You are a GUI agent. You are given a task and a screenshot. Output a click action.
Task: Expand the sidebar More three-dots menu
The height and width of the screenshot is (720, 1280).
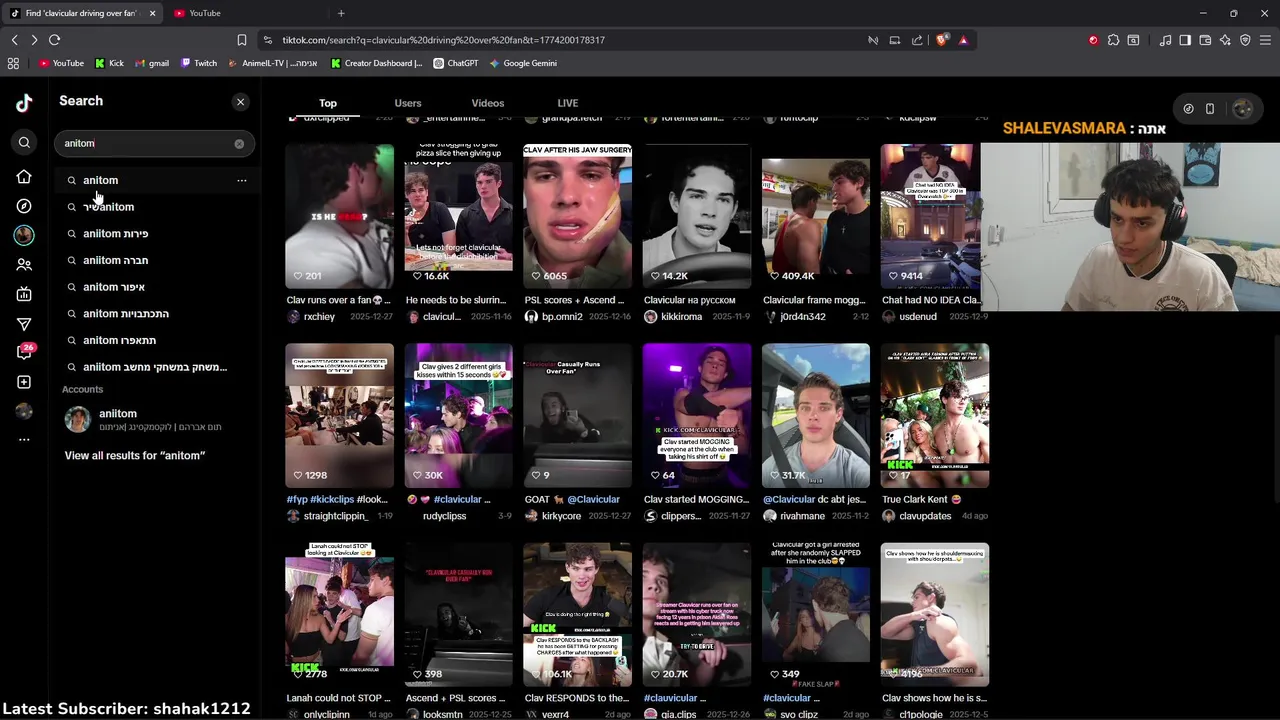tap(24, 440)
